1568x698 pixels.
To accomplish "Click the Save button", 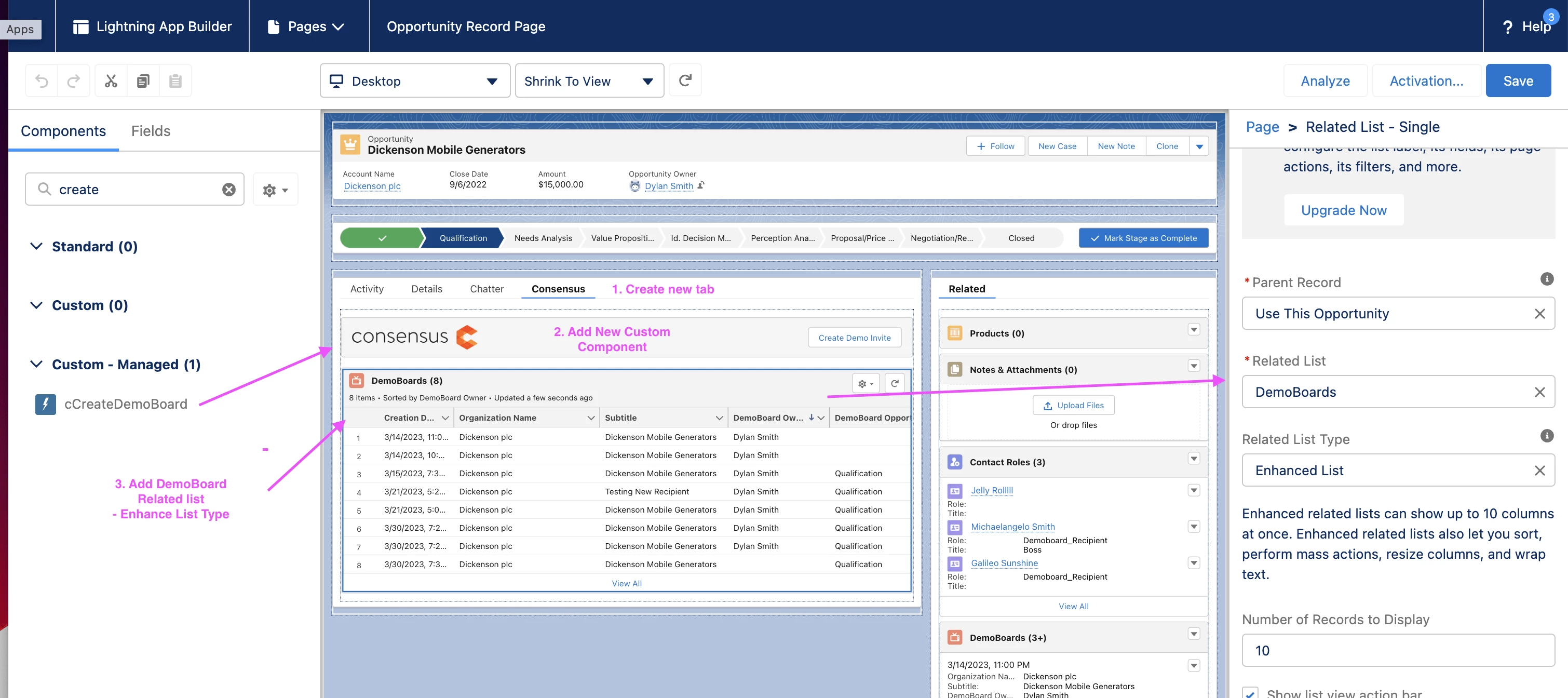I will [x=1518, y=81].
